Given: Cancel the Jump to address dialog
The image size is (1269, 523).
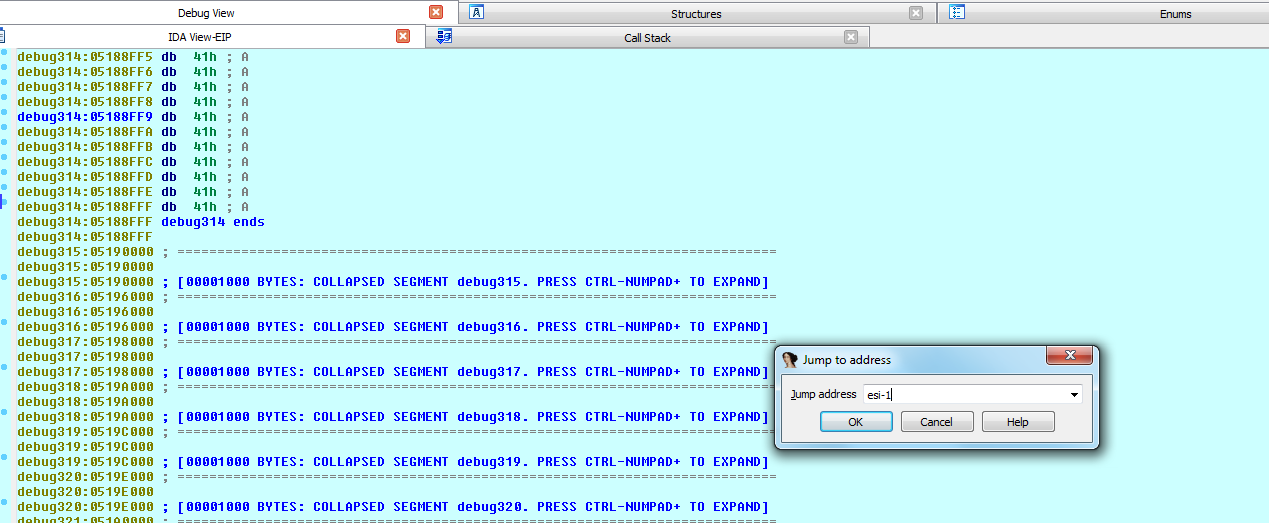Looking at the screenshot, I should click(937, 422).
